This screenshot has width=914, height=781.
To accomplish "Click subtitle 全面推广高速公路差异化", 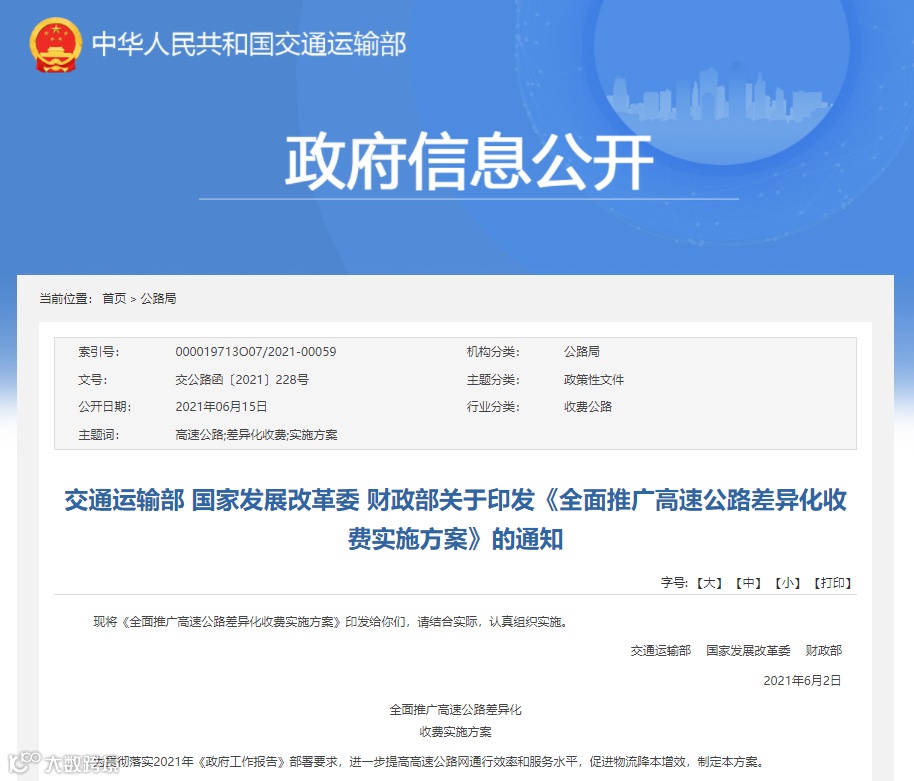I will 455,709.
